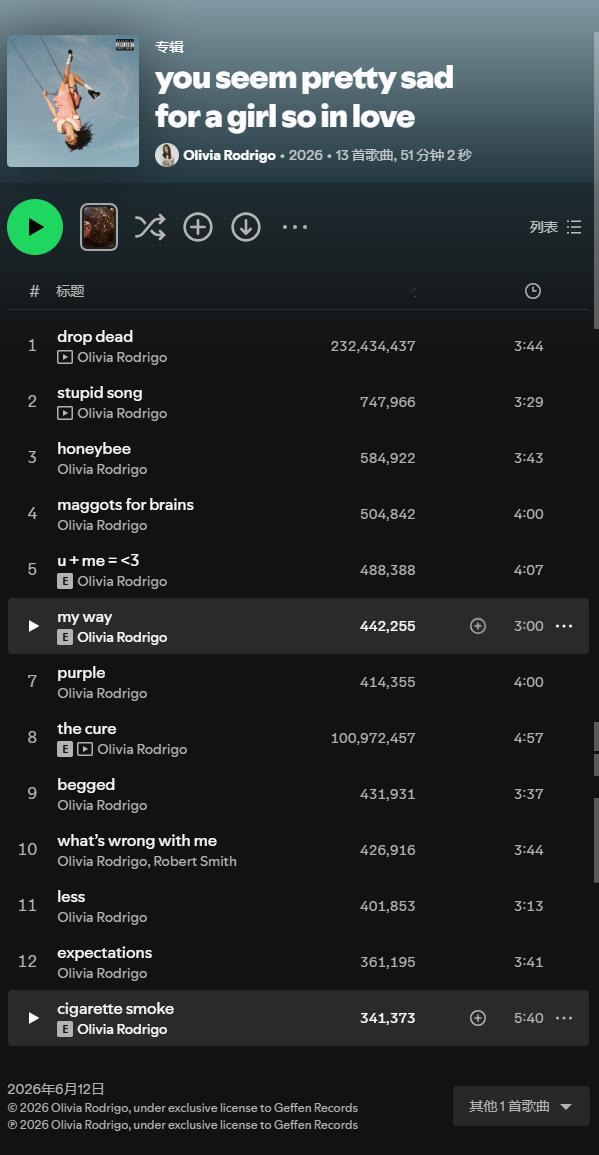Open more options for 'my way' track

[564, 626]
